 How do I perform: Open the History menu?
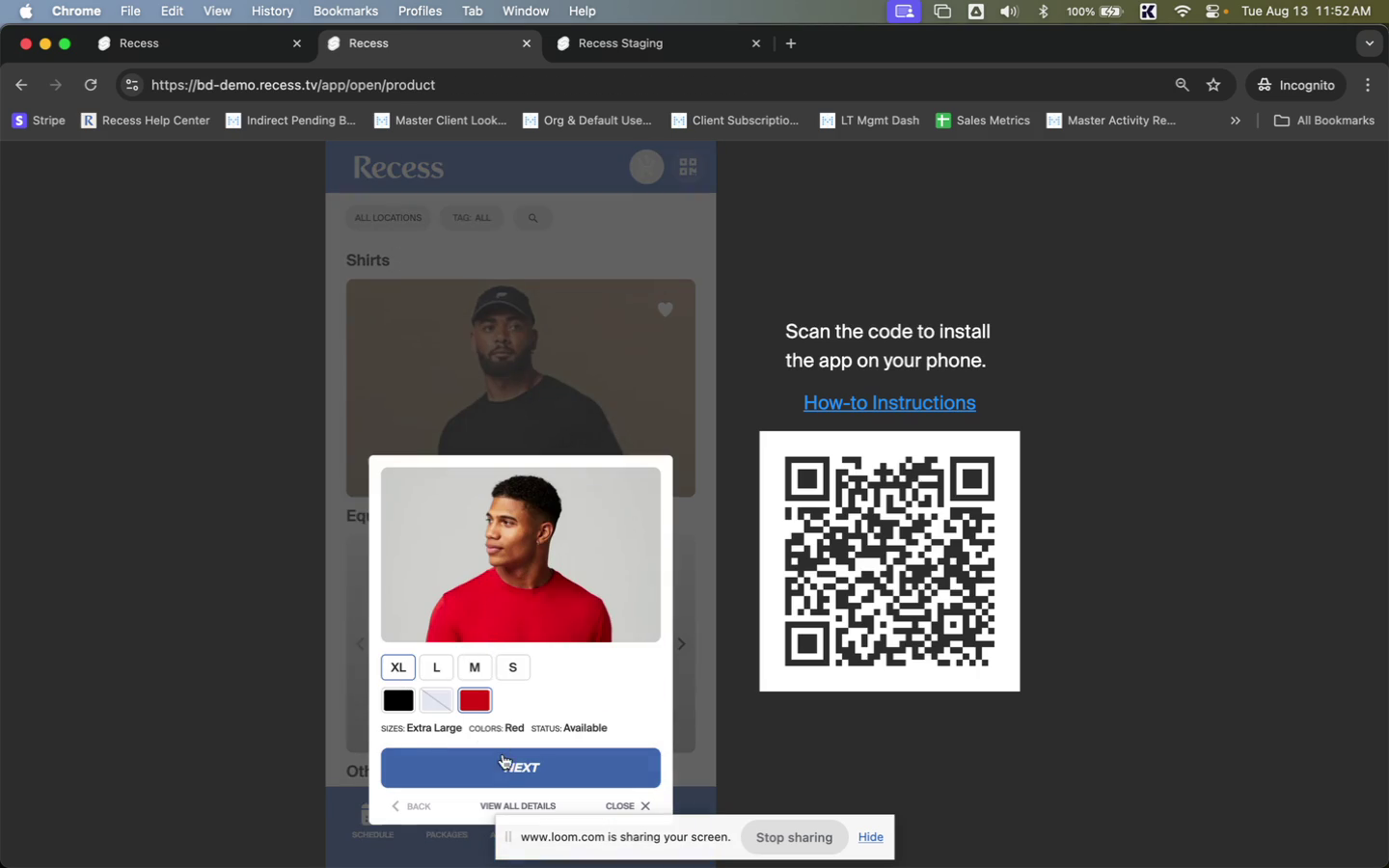pyautogui.click(x=272, y=12)
